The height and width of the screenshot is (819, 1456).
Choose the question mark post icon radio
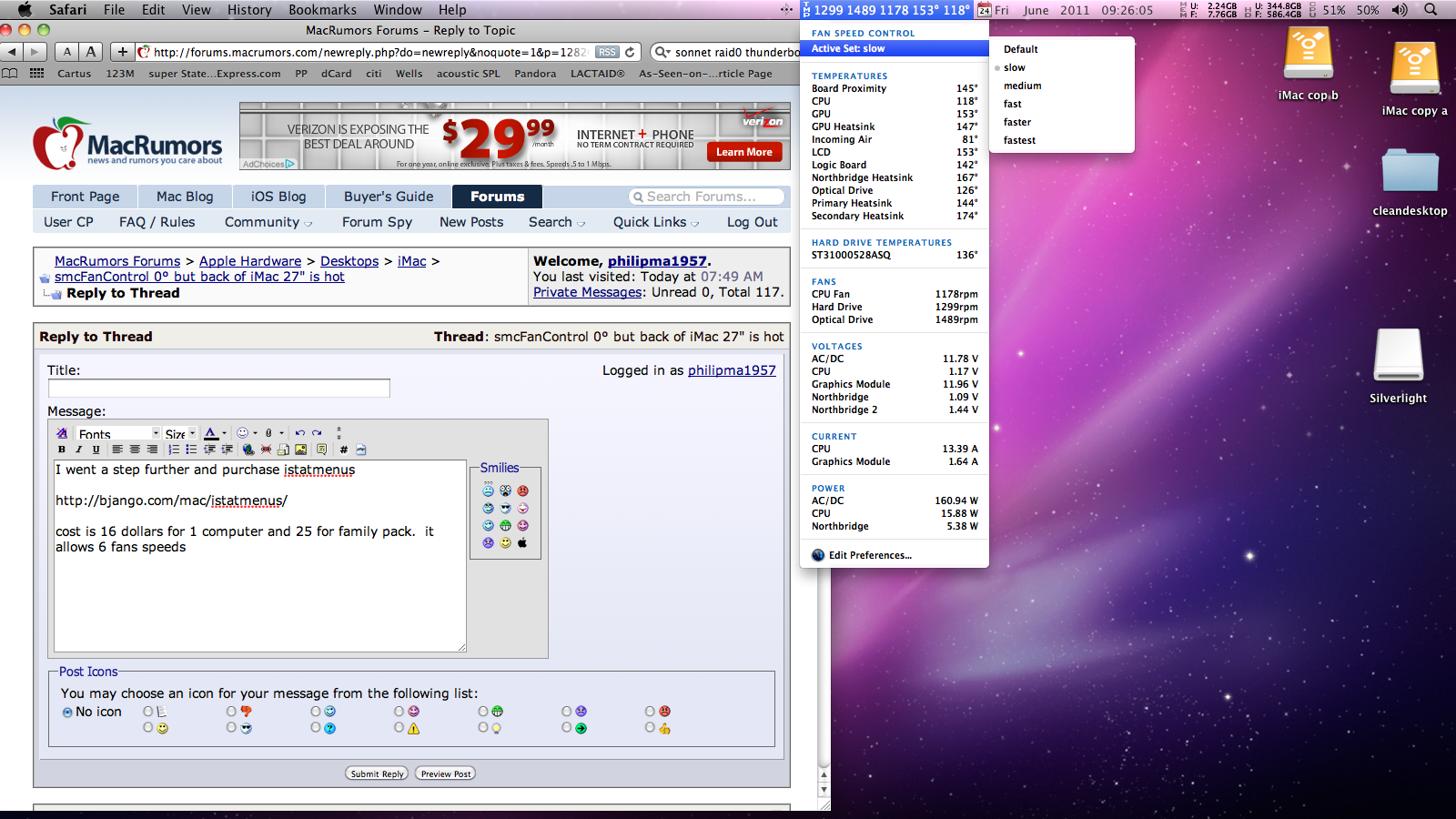click(315, 727)
